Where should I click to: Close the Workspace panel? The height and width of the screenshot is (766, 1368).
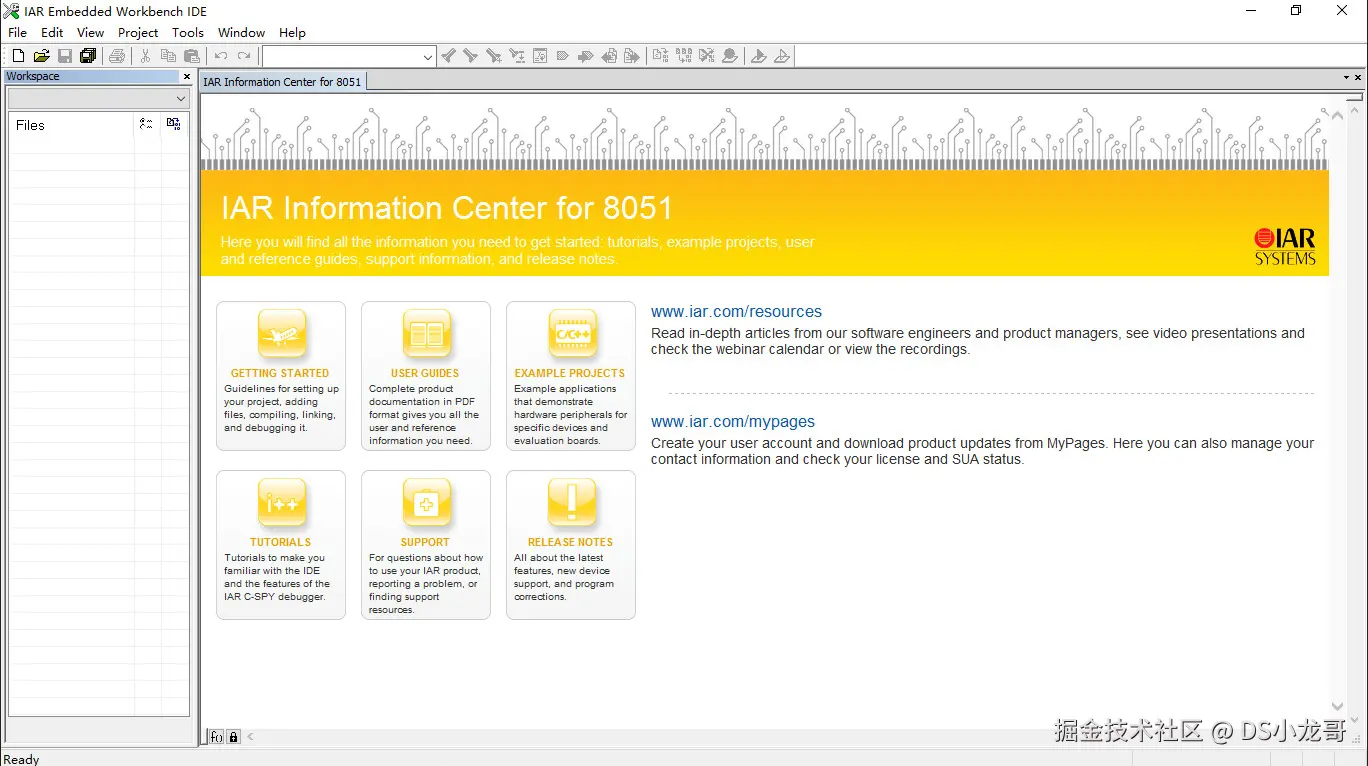[186, 76]
